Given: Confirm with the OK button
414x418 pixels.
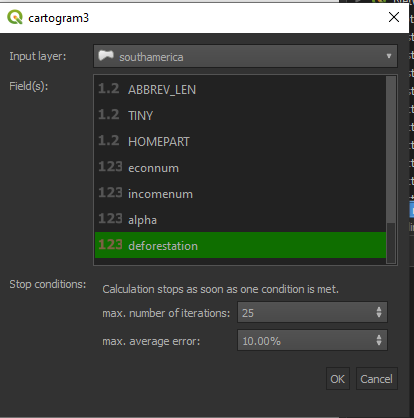Looking at the screenshot, I should pos(338,379).
